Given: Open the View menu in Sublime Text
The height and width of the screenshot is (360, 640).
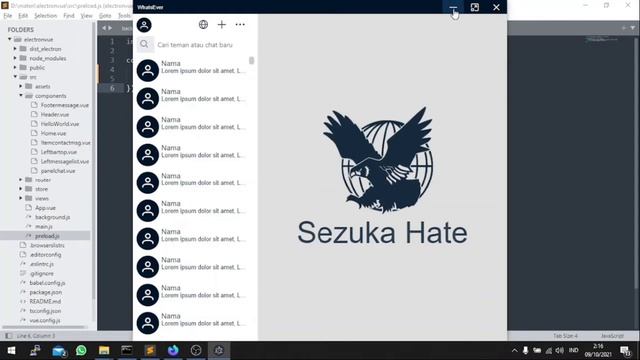Looking at the screenshot, I should pos(86,16).
